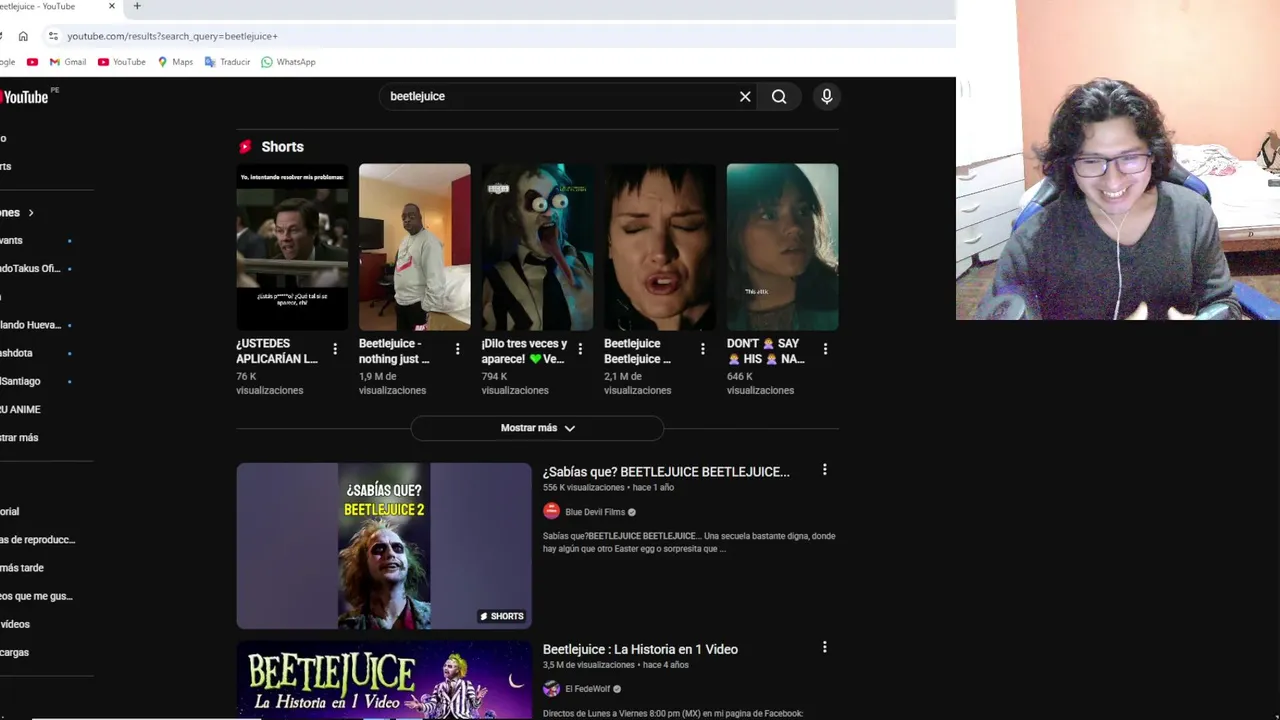
Task: Clear the beetlejuice search text
Action: [745, 97]
